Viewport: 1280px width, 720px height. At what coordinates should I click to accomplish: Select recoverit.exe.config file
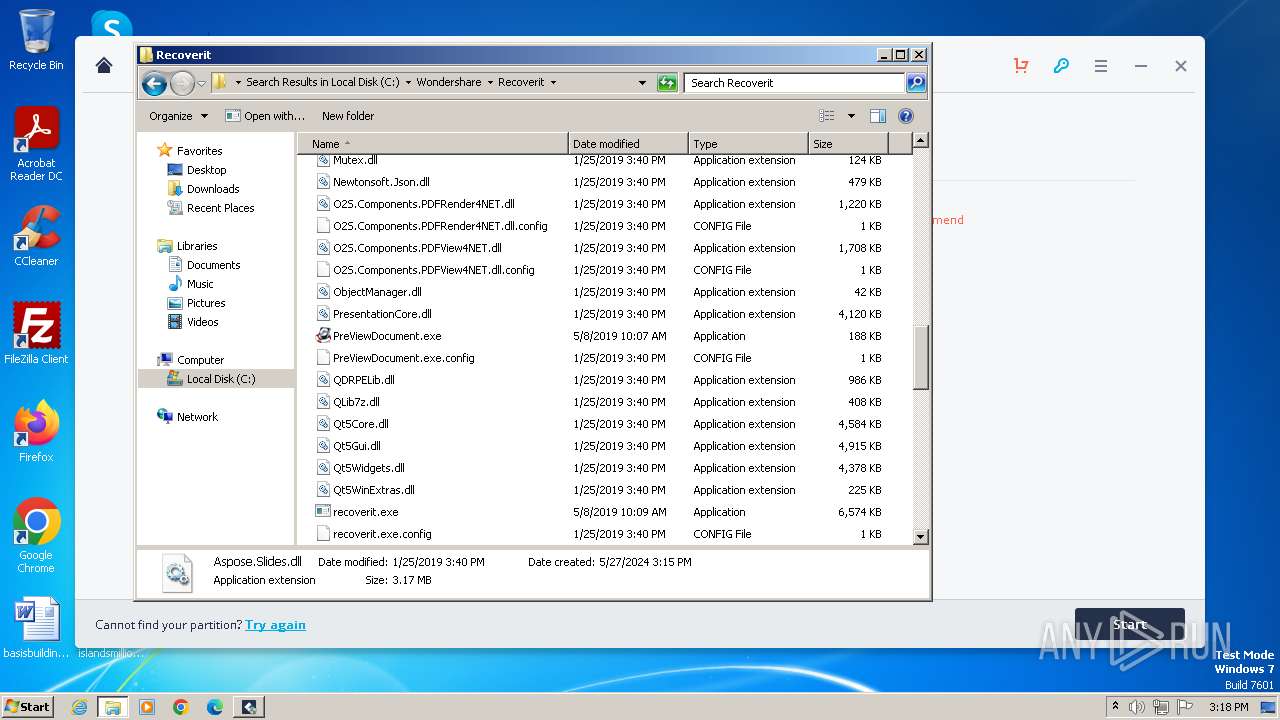tap(382, 534)
